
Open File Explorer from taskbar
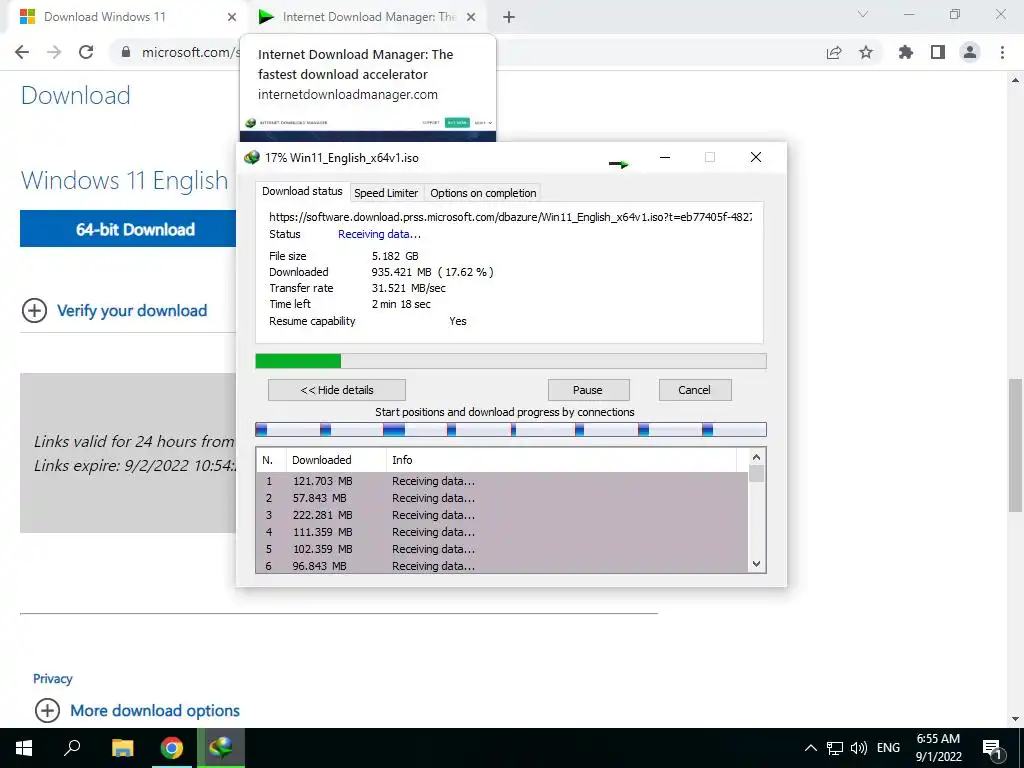pos(122,748)
